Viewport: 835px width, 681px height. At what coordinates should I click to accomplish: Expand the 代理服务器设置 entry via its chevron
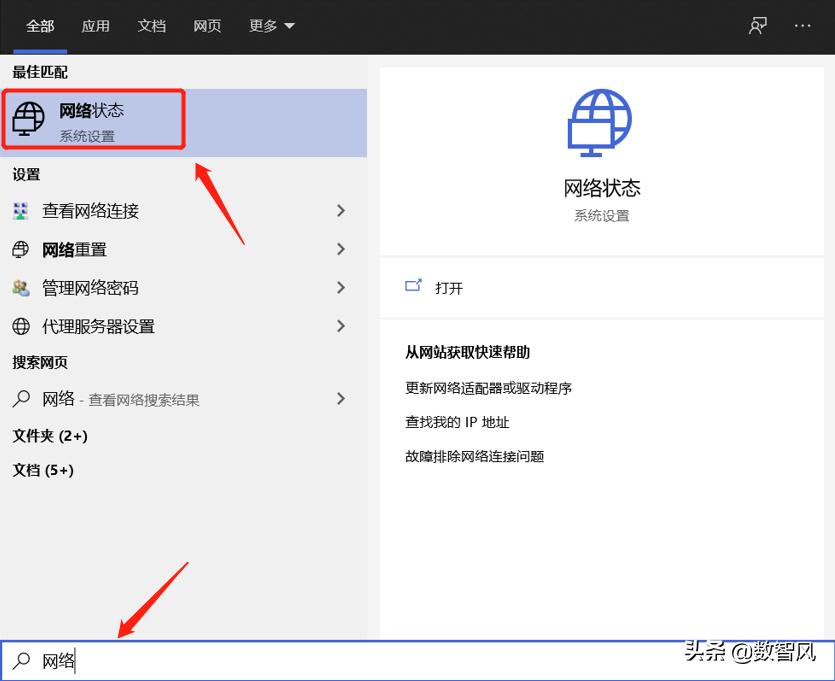[x=340, y=326]
